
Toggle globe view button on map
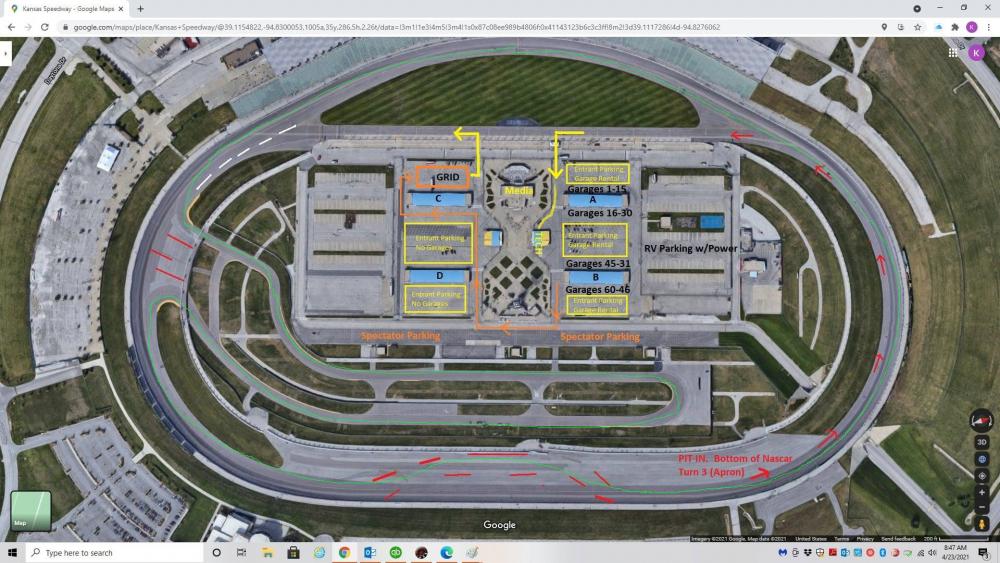click(982, 459)
